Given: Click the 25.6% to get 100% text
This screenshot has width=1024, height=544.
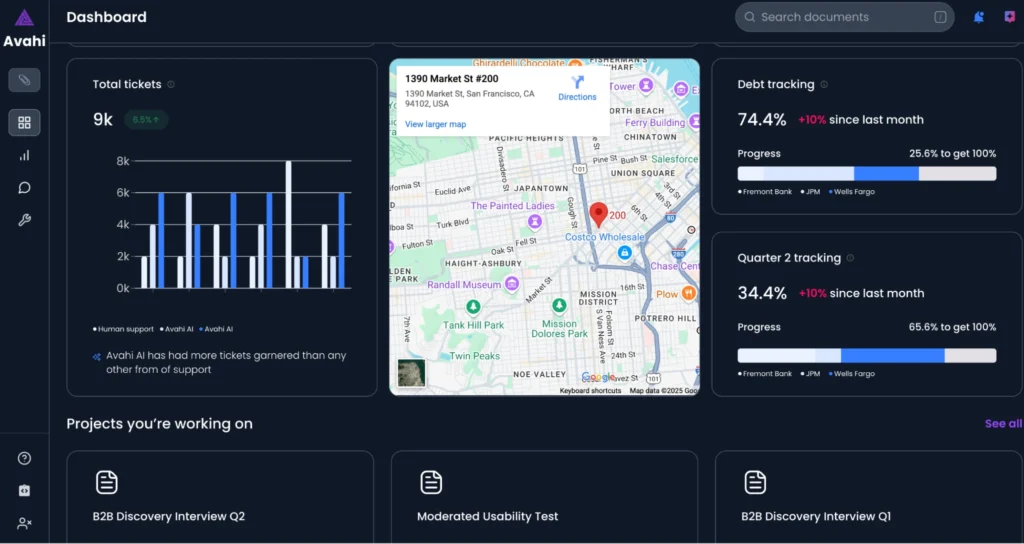Looking at the screenshot, I should click(952, 154).
